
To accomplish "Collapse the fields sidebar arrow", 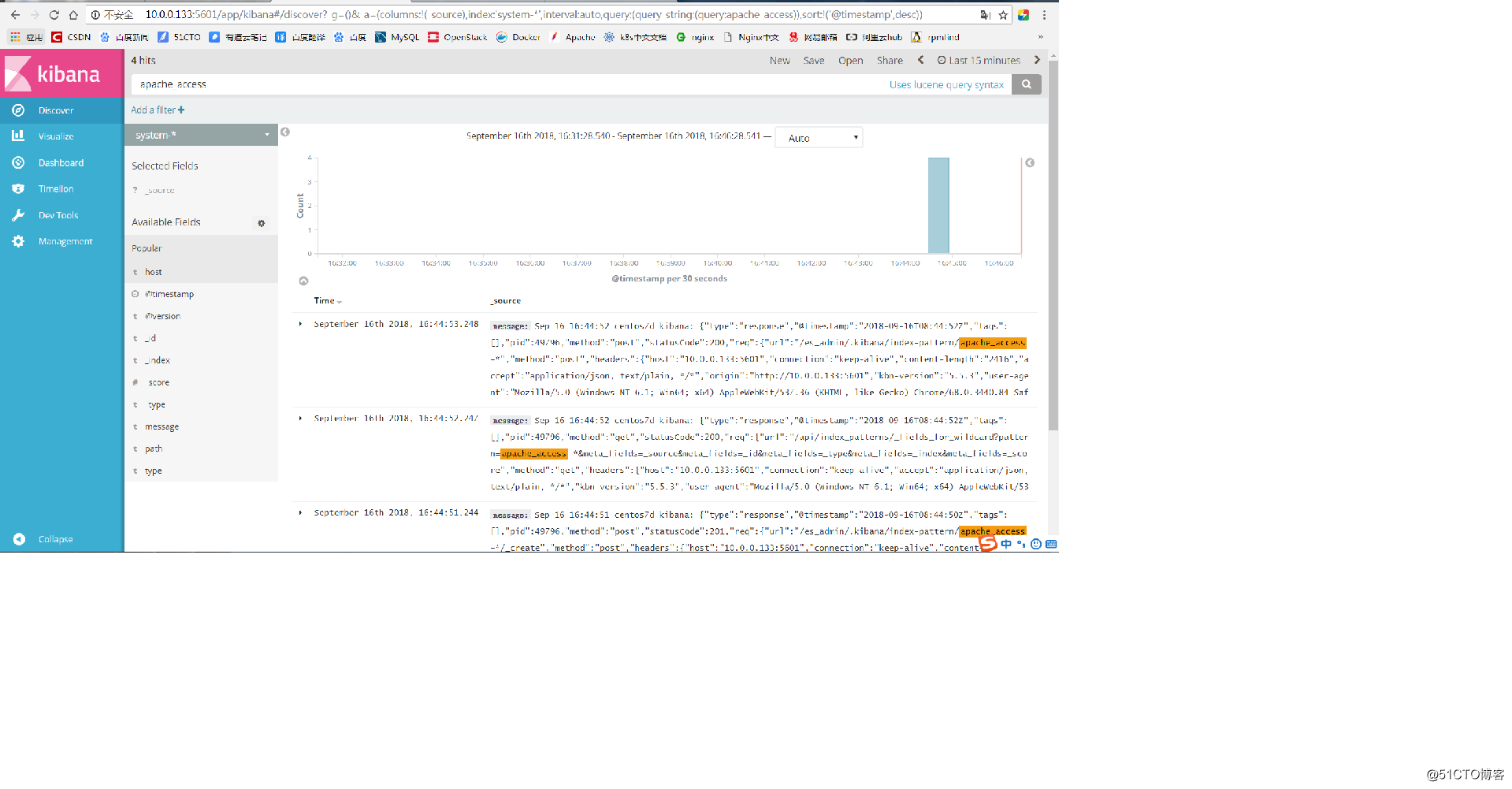I will [x=285, y=132].
